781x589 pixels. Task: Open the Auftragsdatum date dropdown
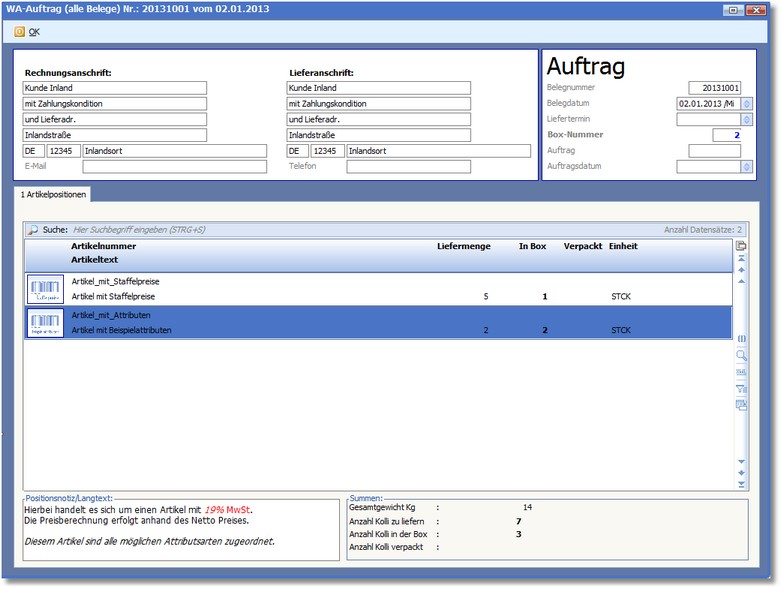[x=747, y=167]
